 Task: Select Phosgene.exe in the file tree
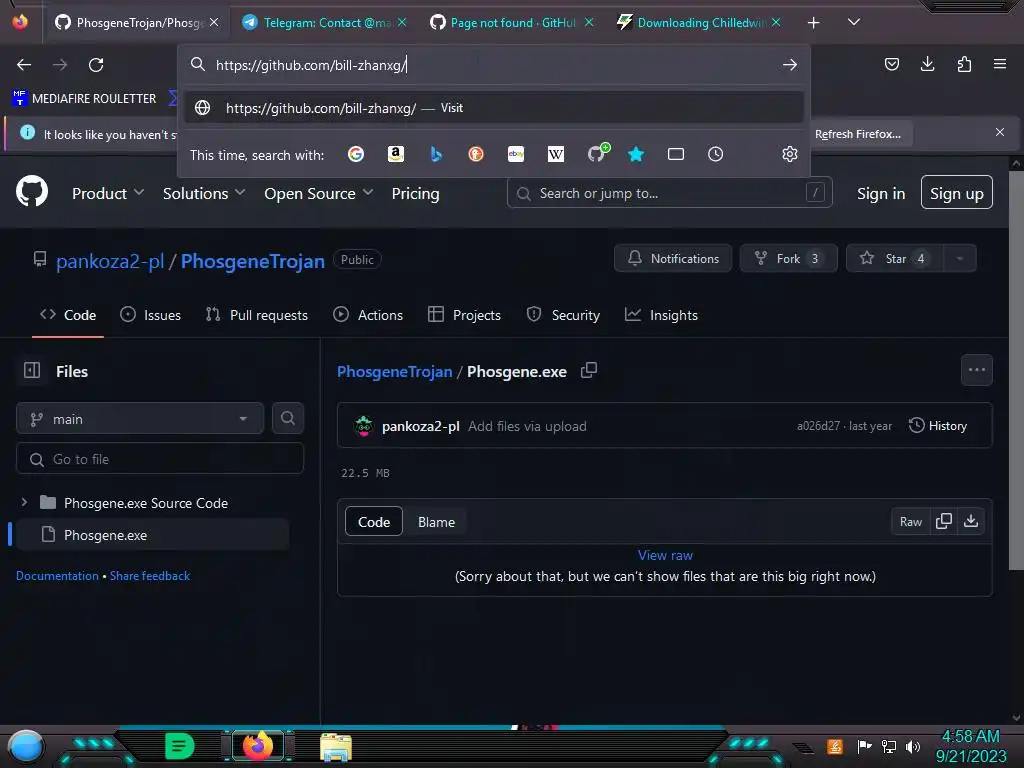pyautogui.click(x=152, y=535)
